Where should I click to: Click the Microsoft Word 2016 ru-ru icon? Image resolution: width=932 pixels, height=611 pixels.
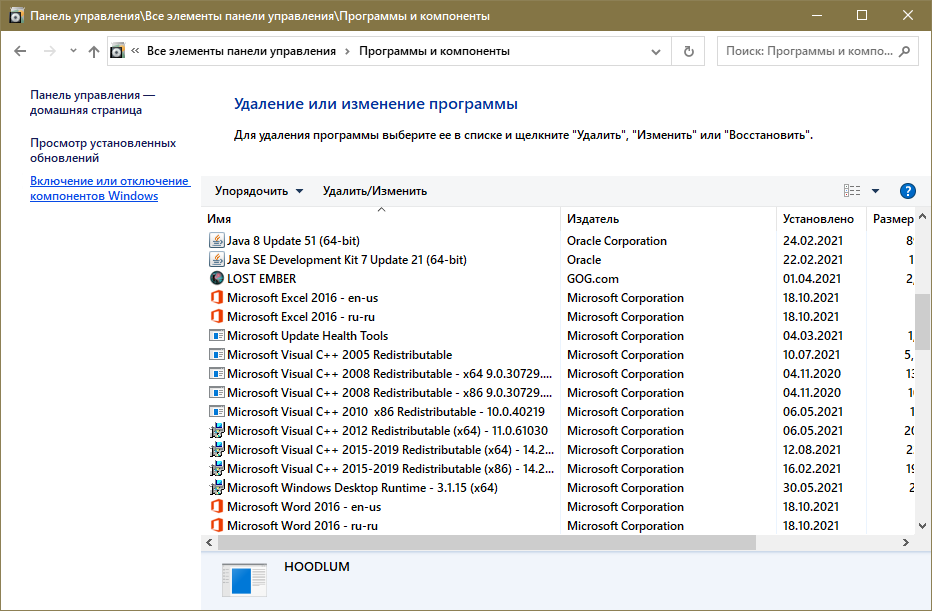[x=217, y=526]
